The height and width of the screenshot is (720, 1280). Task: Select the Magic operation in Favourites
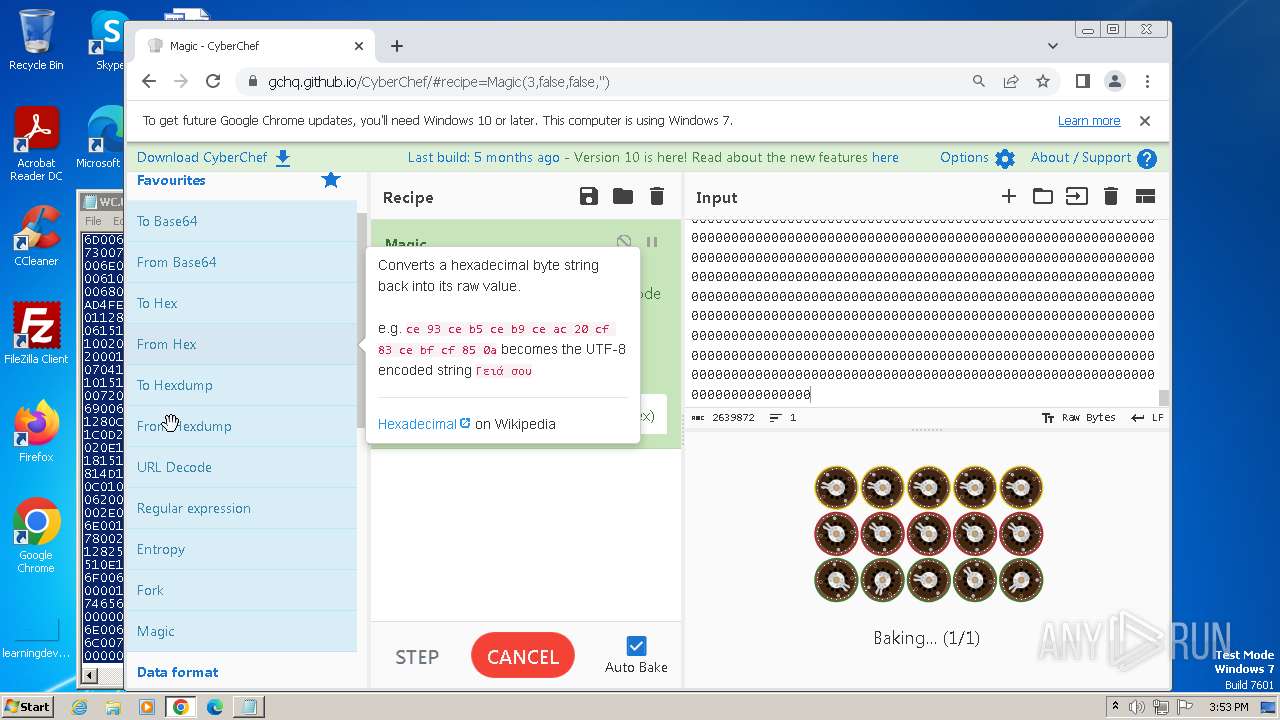(241, 631)
